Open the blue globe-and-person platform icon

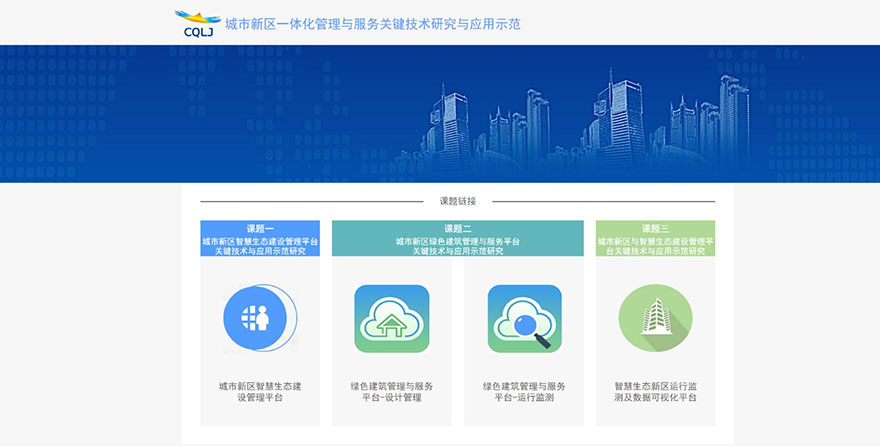[x=259, y=319]
